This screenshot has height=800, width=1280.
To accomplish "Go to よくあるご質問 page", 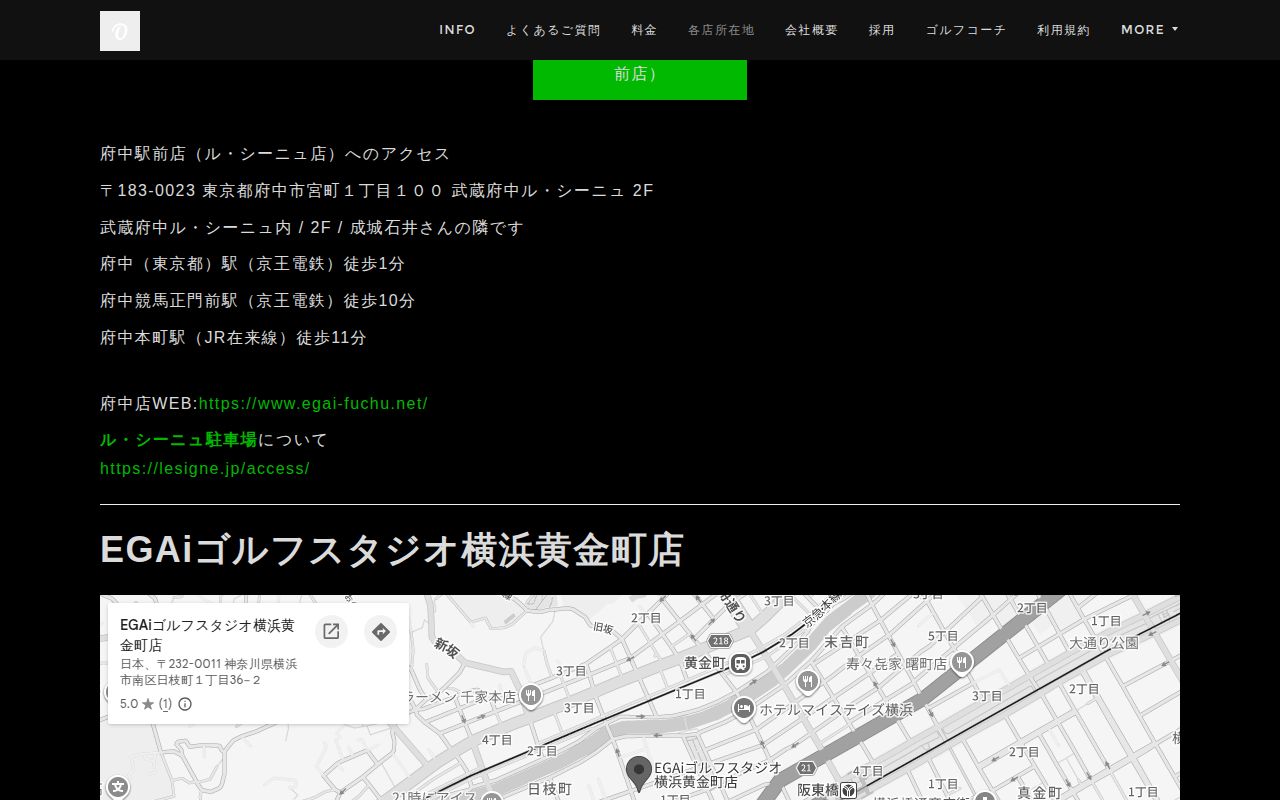I will [x=553, y=30].
